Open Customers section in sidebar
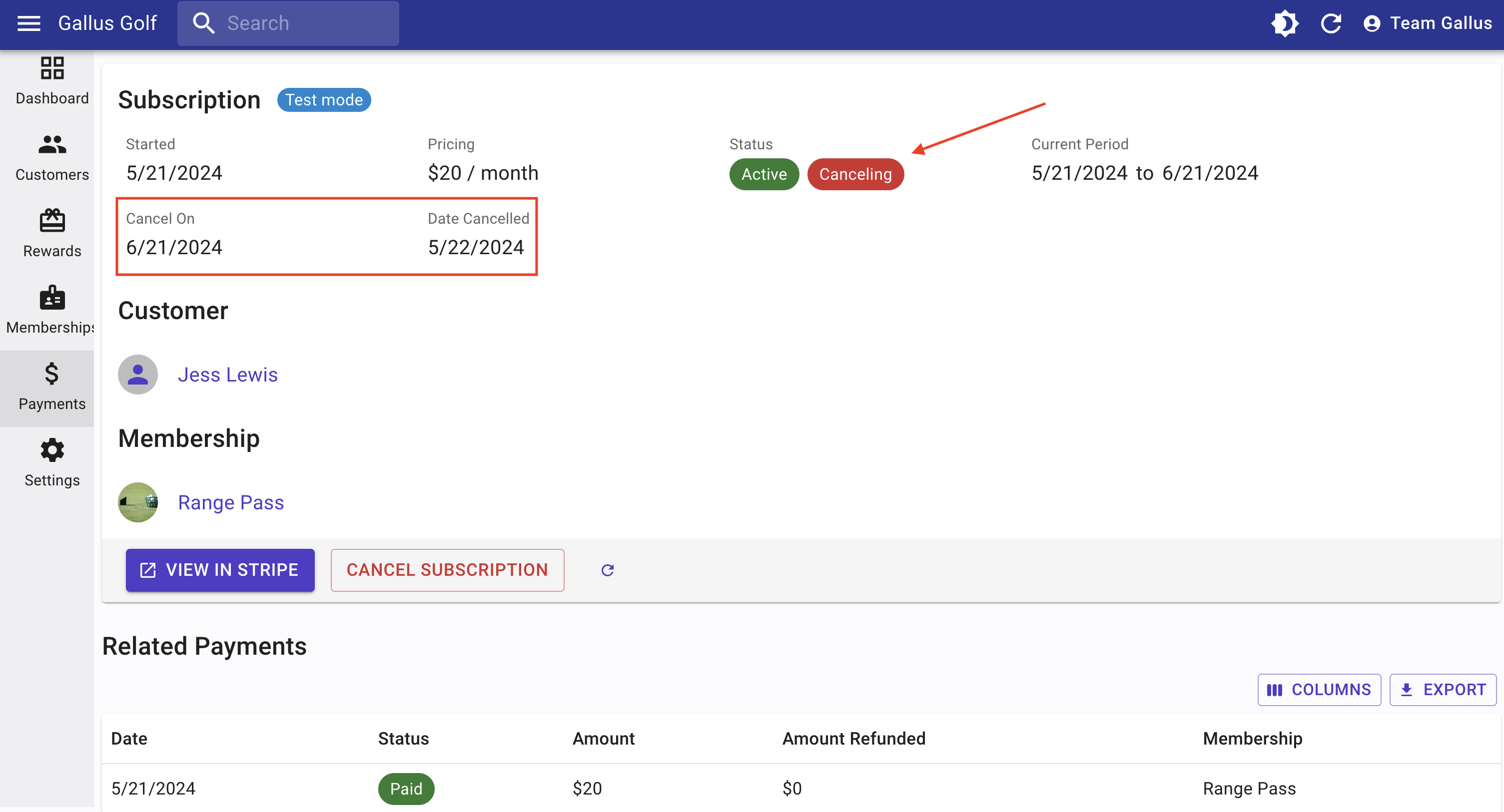This screenshot has width=1504, height=812. pos(52,157)
